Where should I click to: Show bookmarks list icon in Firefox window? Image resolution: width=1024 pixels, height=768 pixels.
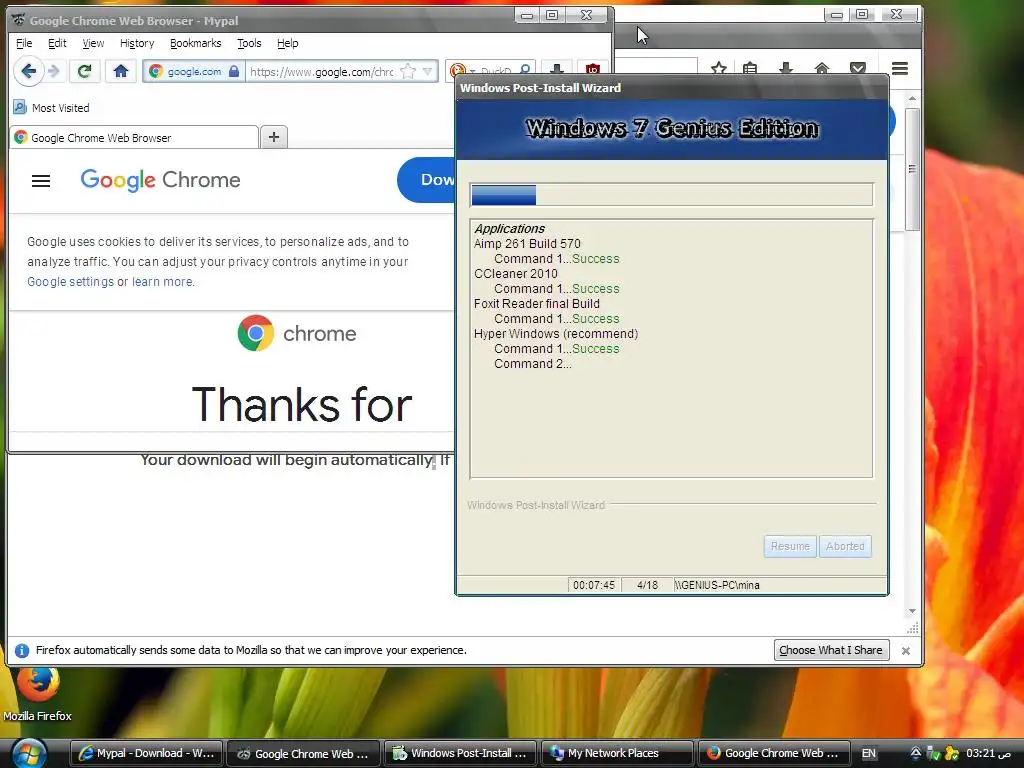point(750,69)
